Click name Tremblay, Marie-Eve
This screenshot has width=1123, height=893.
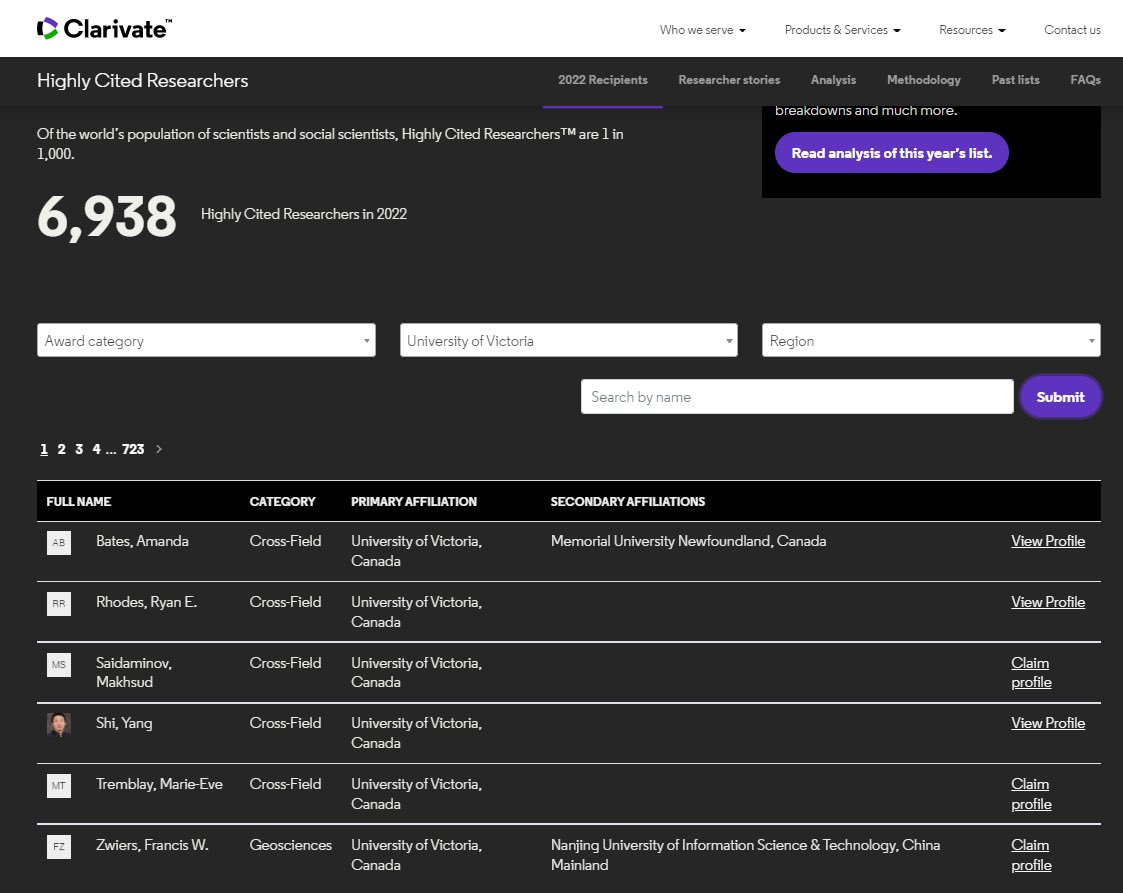click(160, 784)
